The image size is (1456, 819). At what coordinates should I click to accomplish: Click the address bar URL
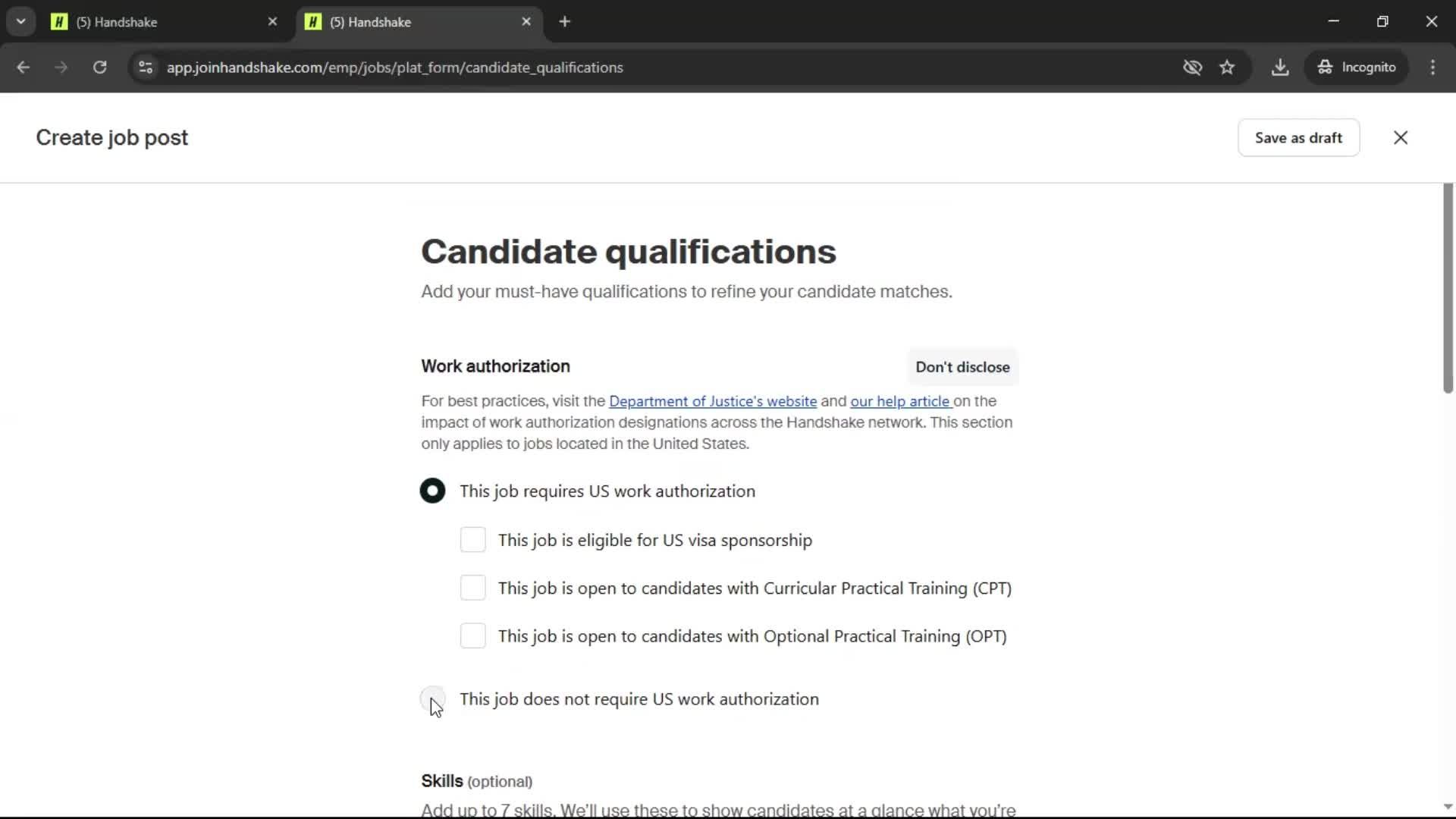[x=394, y=67]
